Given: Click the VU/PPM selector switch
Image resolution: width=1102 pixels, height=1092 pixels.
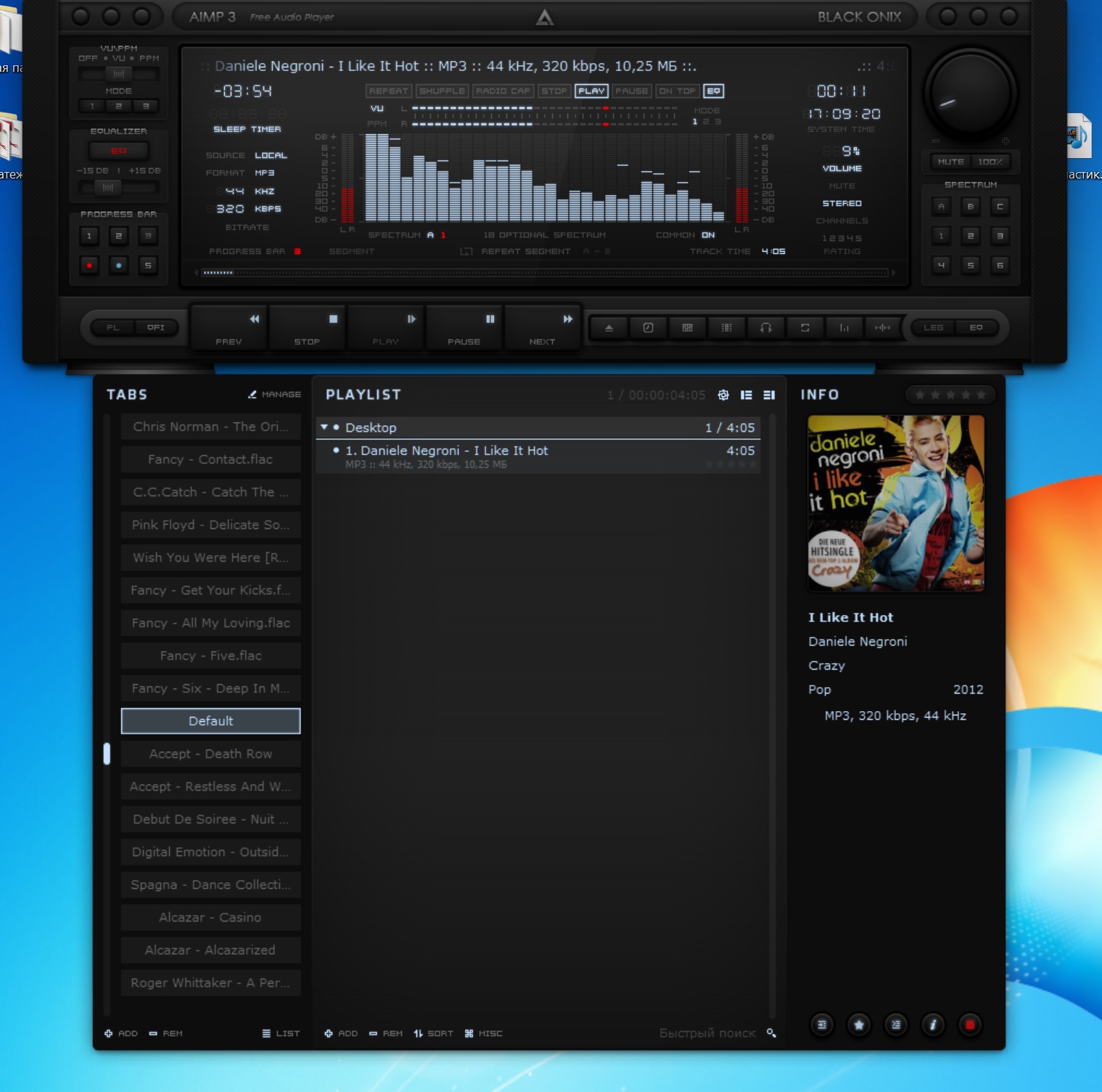Looking at the screenshot, I should pyautogui.click(x=119, y=74).
